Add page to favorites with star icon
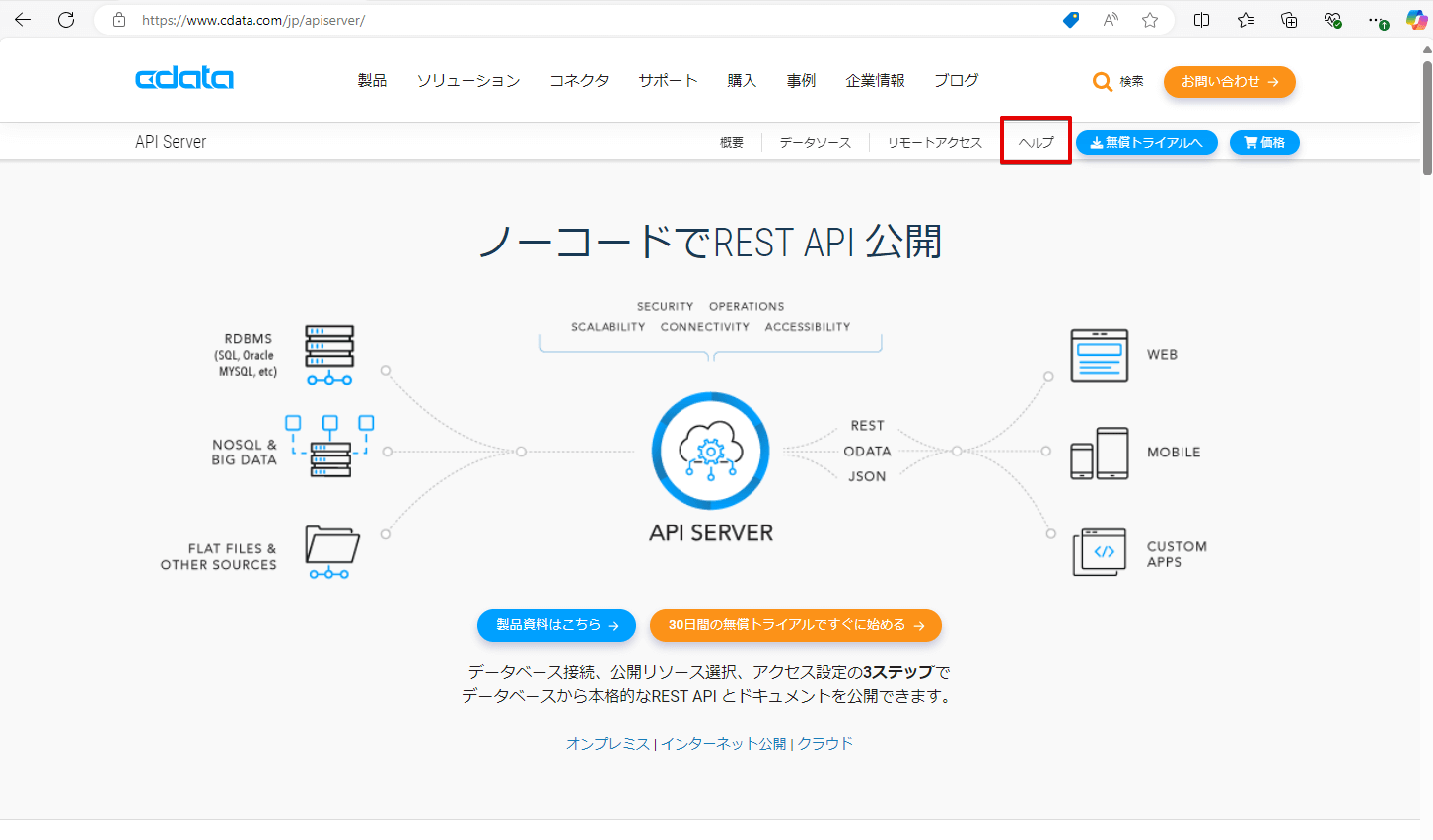 [x=1150, y=20]
